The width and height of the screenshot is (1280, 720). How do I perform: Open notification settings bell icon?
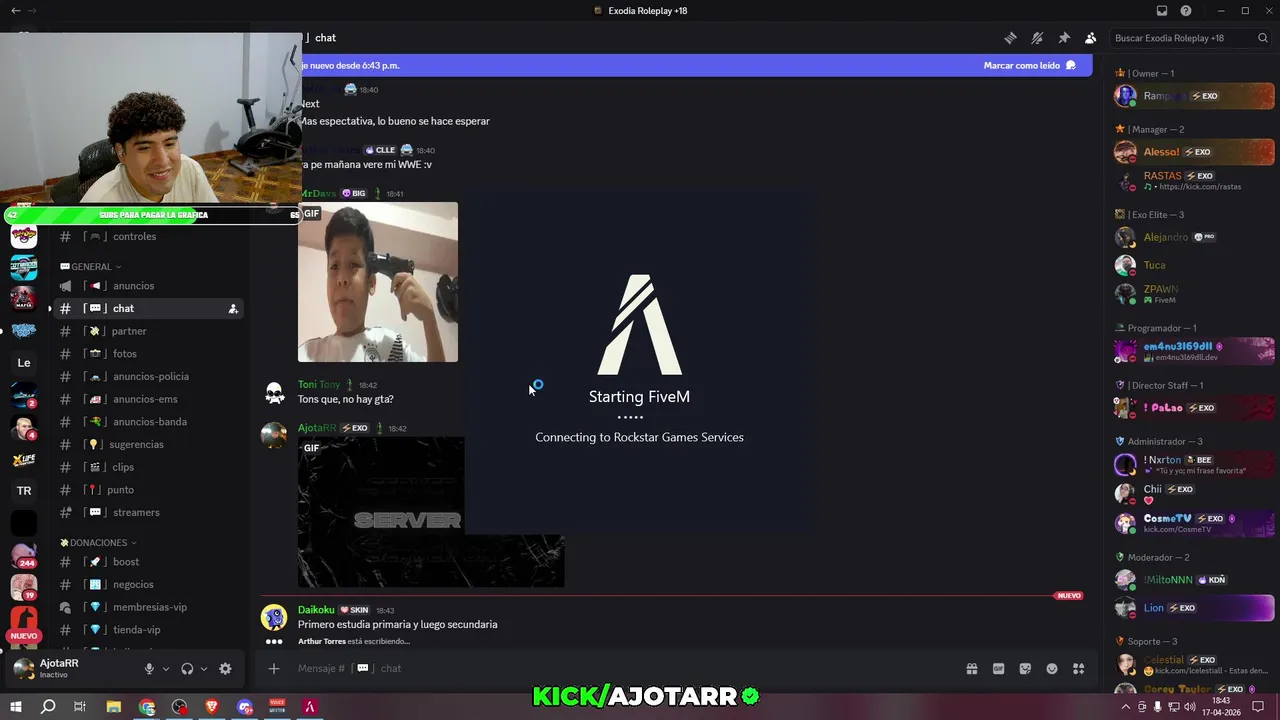1037,38
